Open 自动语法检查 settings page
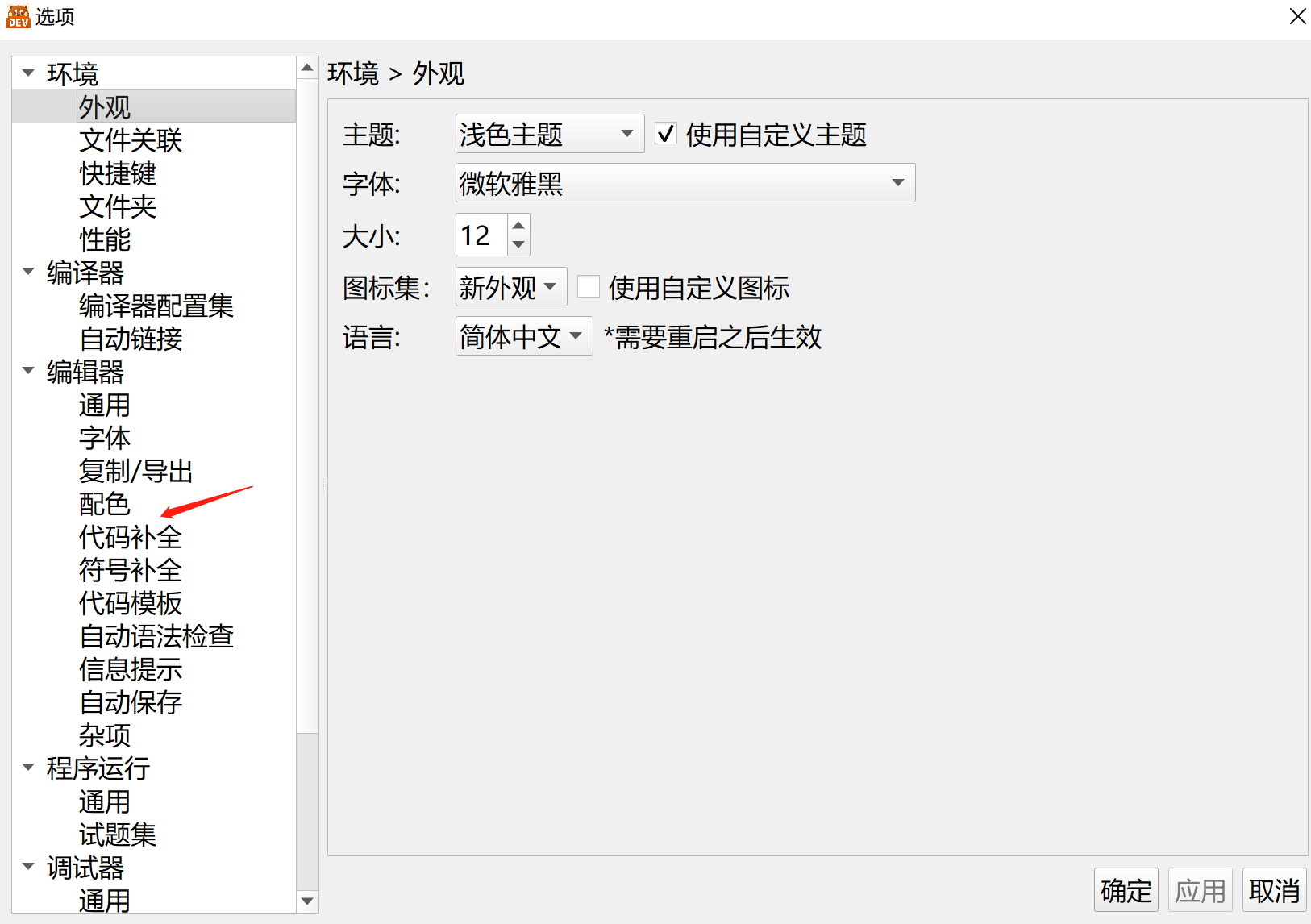 [156, 635]
